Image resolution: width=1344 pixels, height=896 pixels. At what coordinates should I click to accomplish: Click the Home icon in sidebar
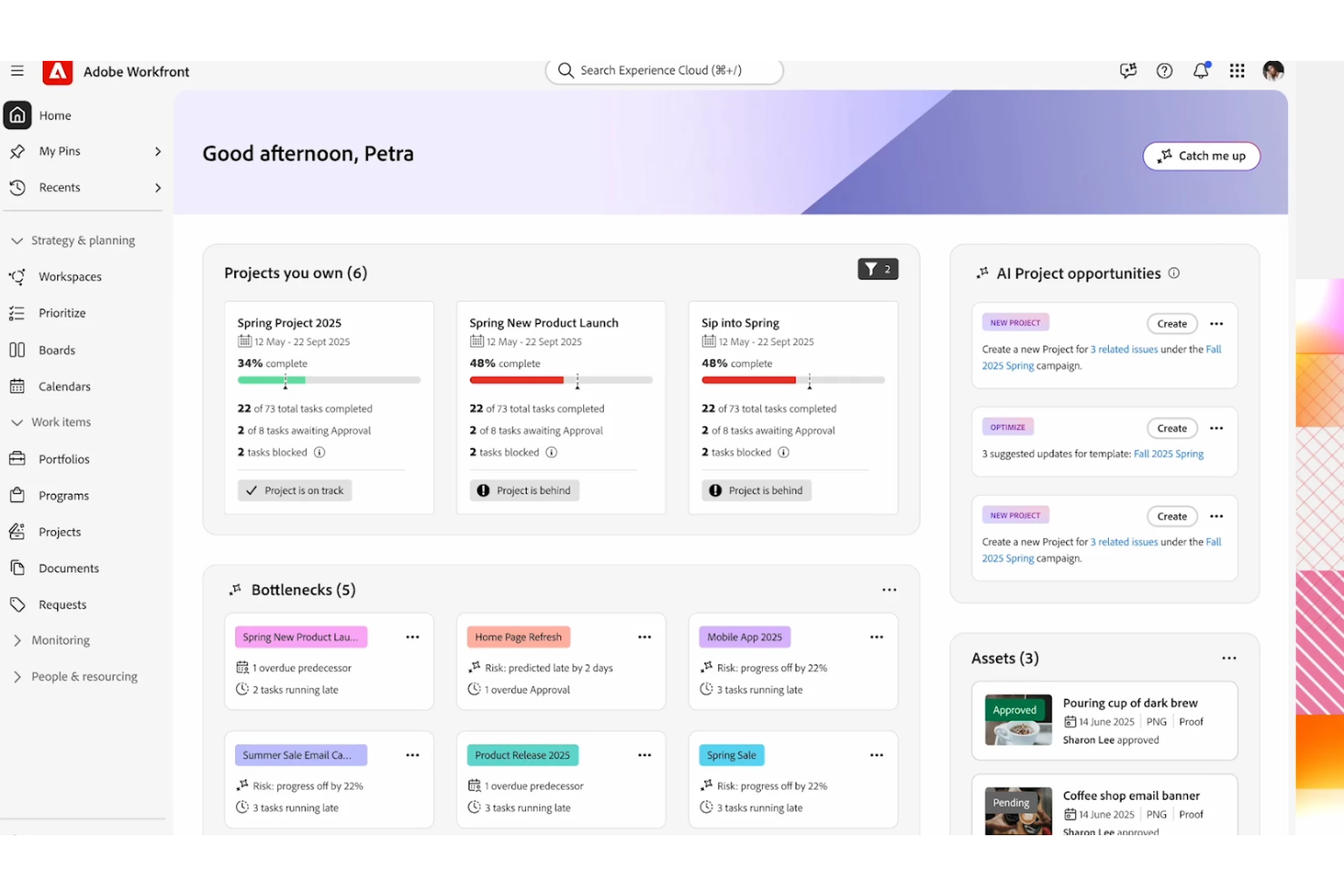pyautogui.click(x=17, y=115)
